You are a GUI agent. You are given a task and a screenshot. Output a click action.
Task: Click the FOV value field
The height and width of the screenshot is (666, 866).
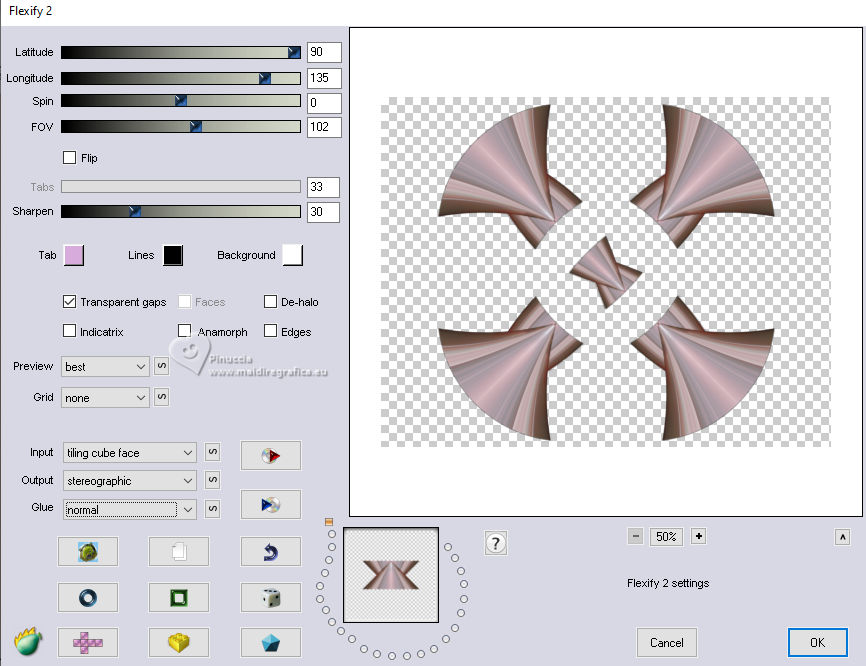click(324, 127)
